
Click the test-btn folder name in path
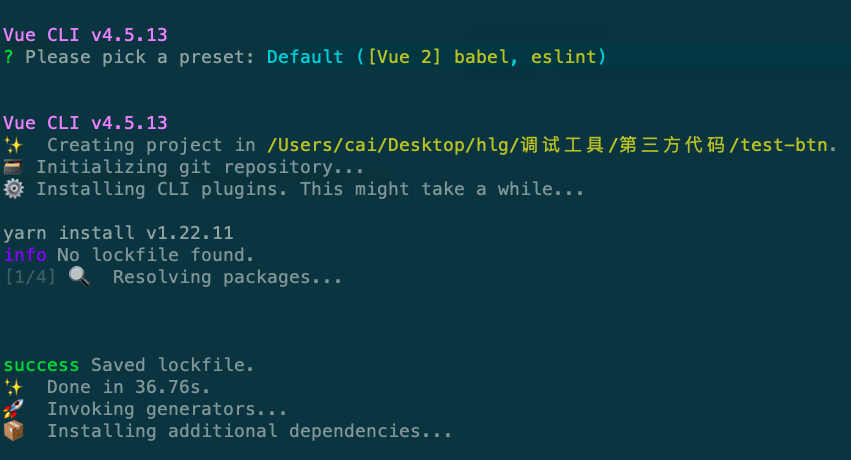pos(784,145)
